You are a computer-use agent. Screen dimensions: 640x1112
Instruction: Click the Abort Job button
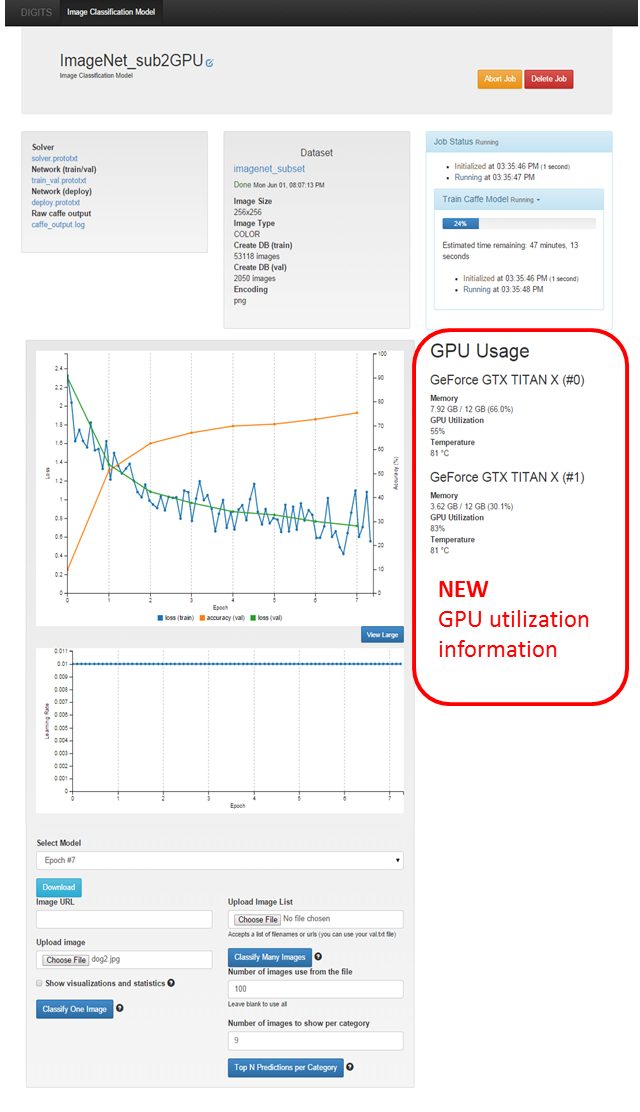tap(500, 79)
